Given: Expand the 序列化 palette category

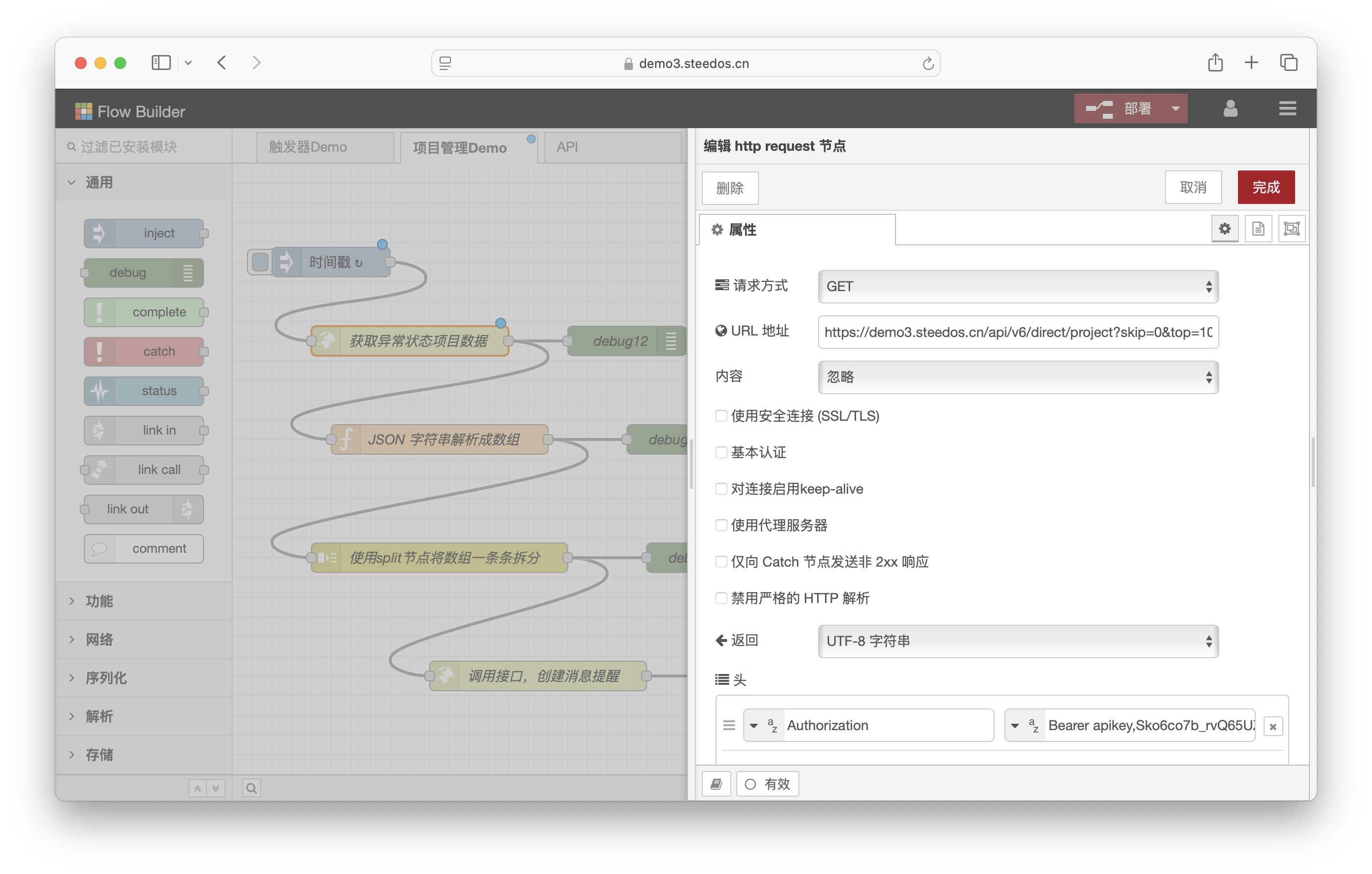Looking at the screenshot, I should point(143,677).
